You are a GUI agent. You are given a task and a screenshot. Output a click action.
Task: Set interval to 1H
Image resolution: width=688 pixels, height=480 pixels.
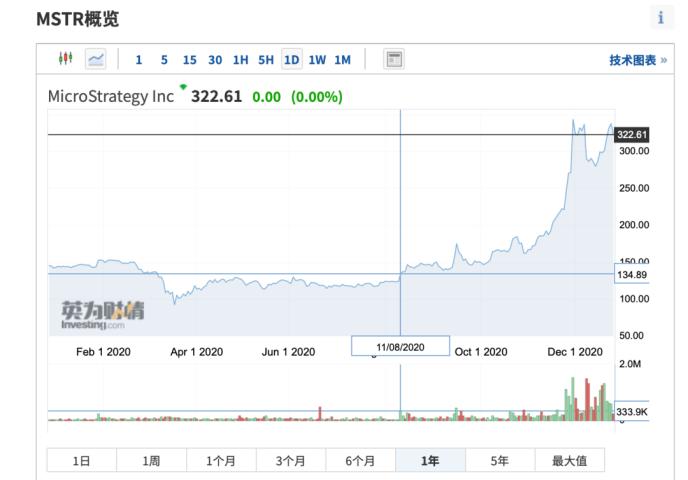coord(240,60)
